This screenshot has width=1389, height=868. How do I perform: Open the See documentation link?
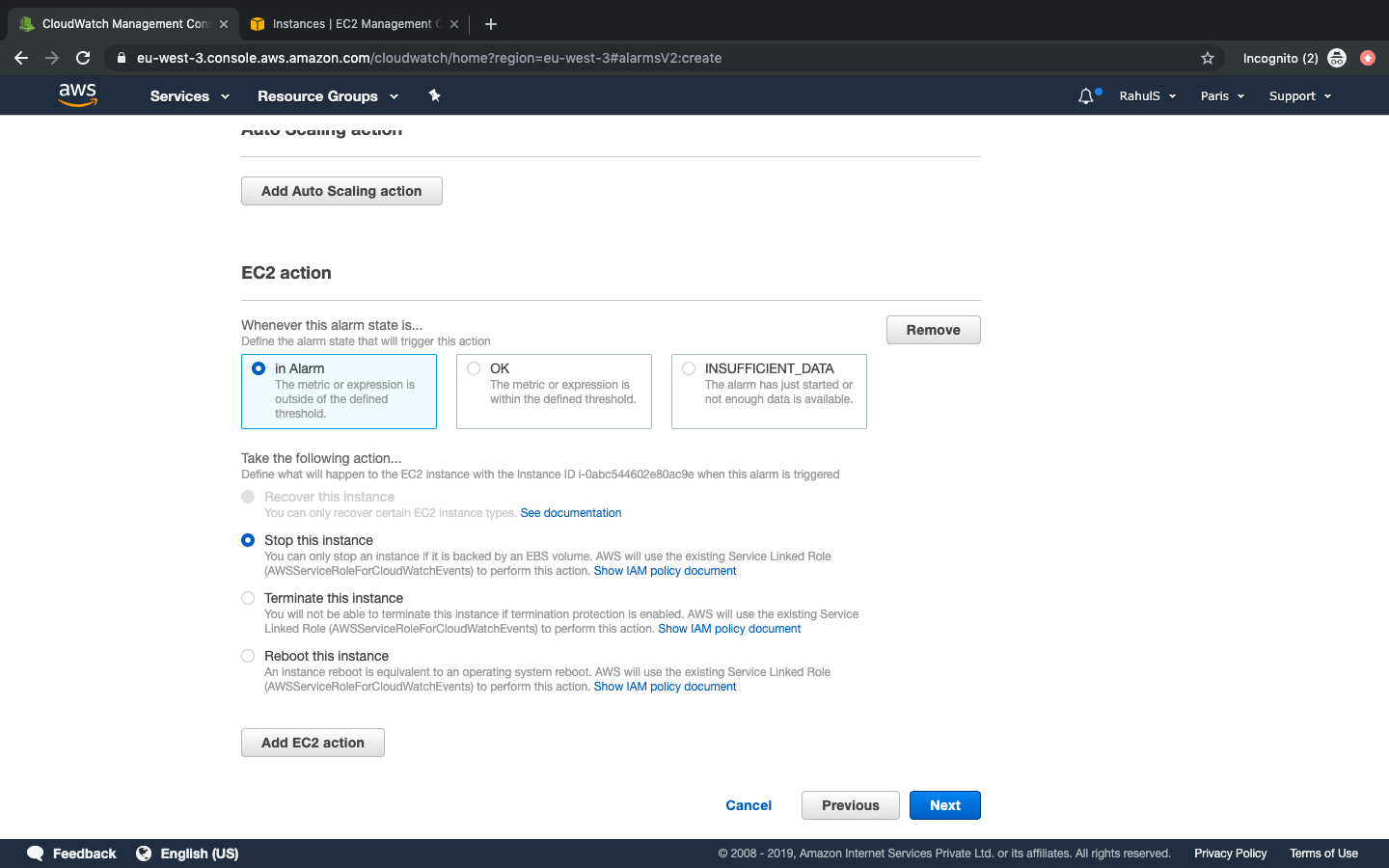(570, 513)
